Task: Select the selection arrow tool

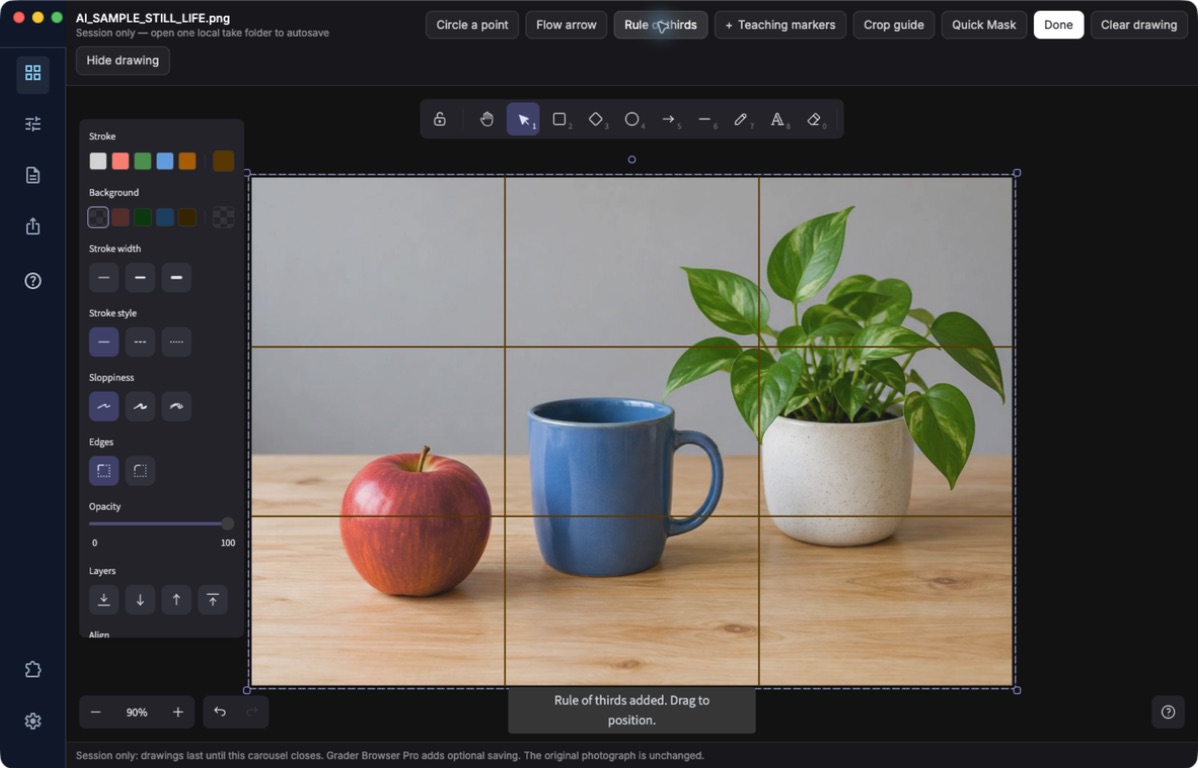Action: point(523,119)
